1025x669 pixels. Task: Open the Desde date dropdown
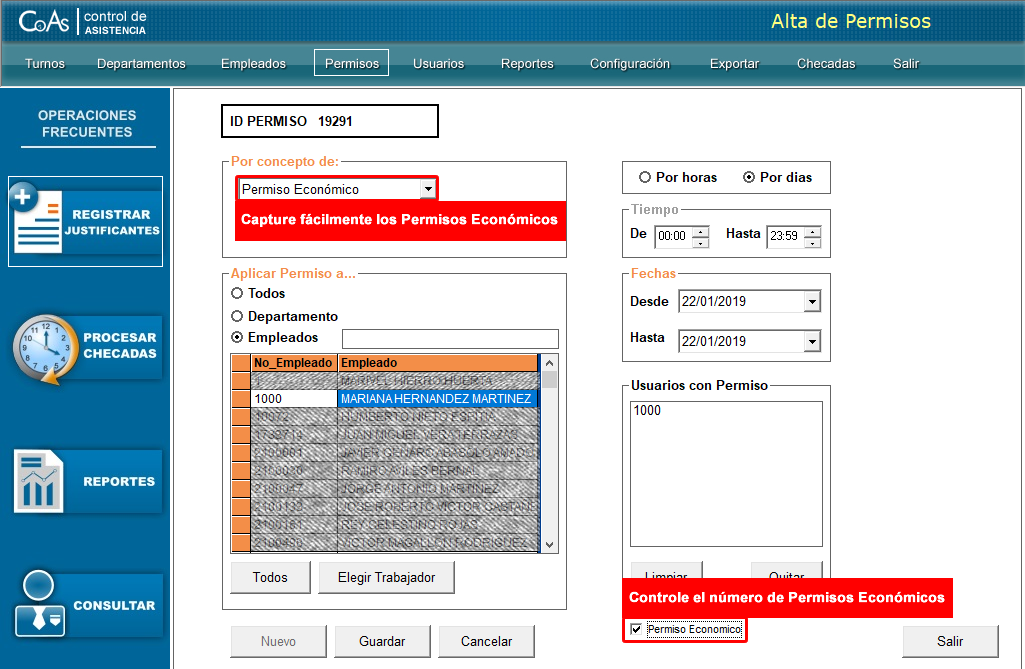coord(811,301)
